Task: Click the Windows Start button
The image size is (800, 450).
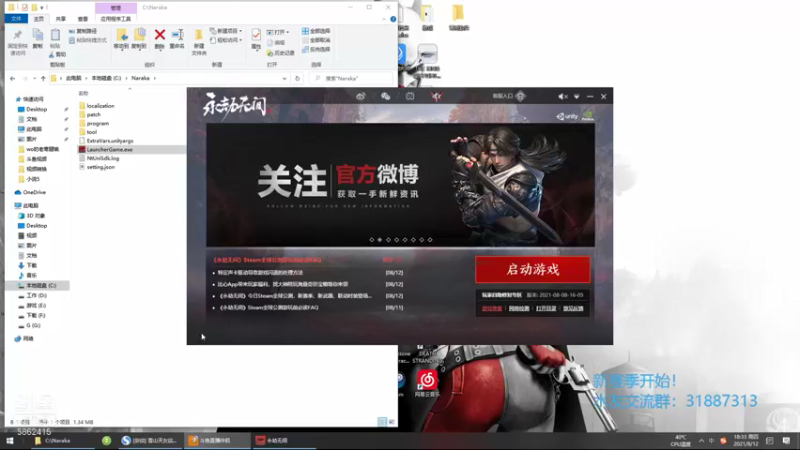Action: click(10, 440)
